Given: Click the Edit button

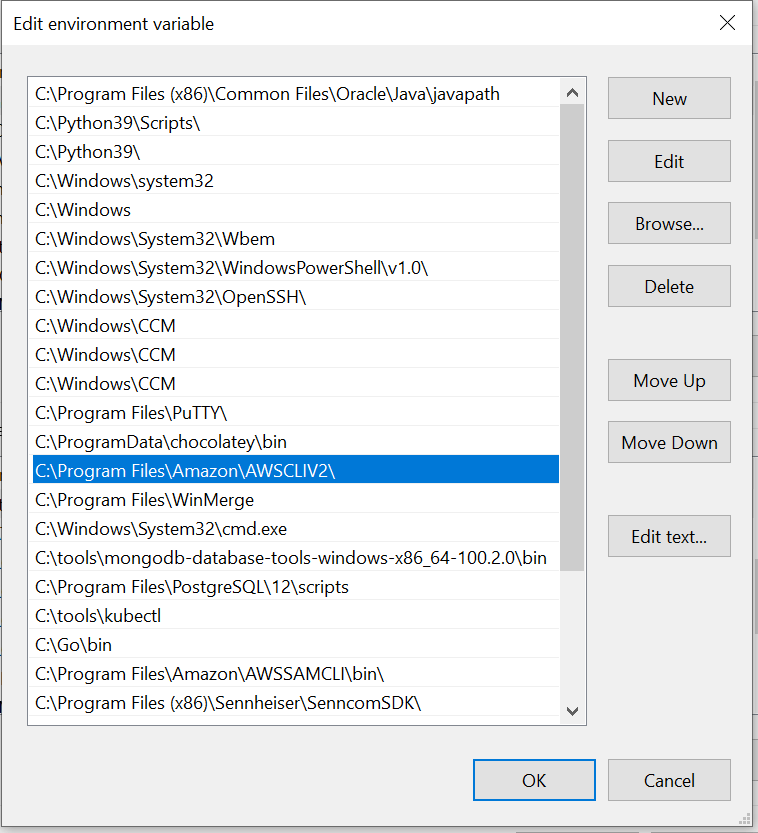Looking at the screenshot, I should point(668,161).
